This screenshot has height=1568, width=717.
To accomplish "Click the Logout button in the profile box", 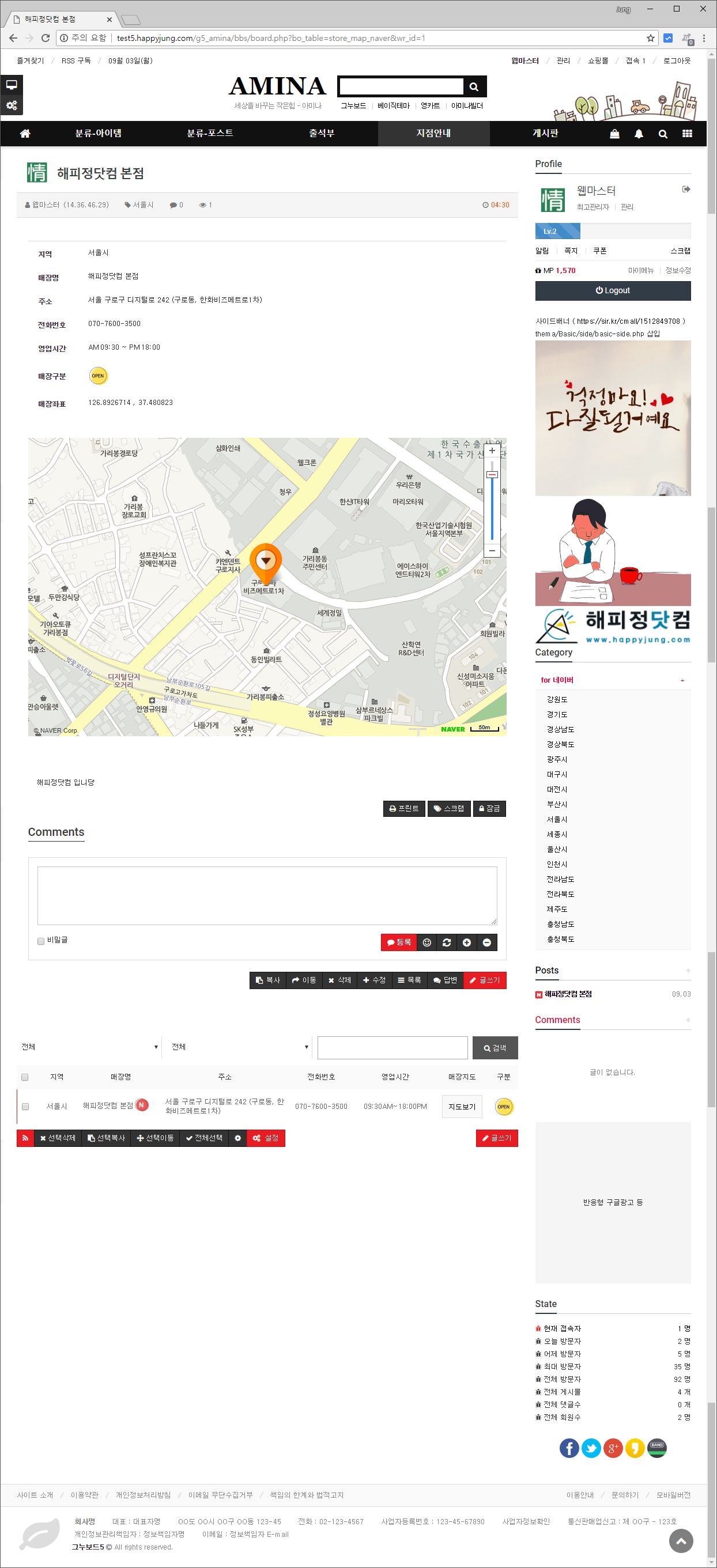I will (x=613, y=290).
